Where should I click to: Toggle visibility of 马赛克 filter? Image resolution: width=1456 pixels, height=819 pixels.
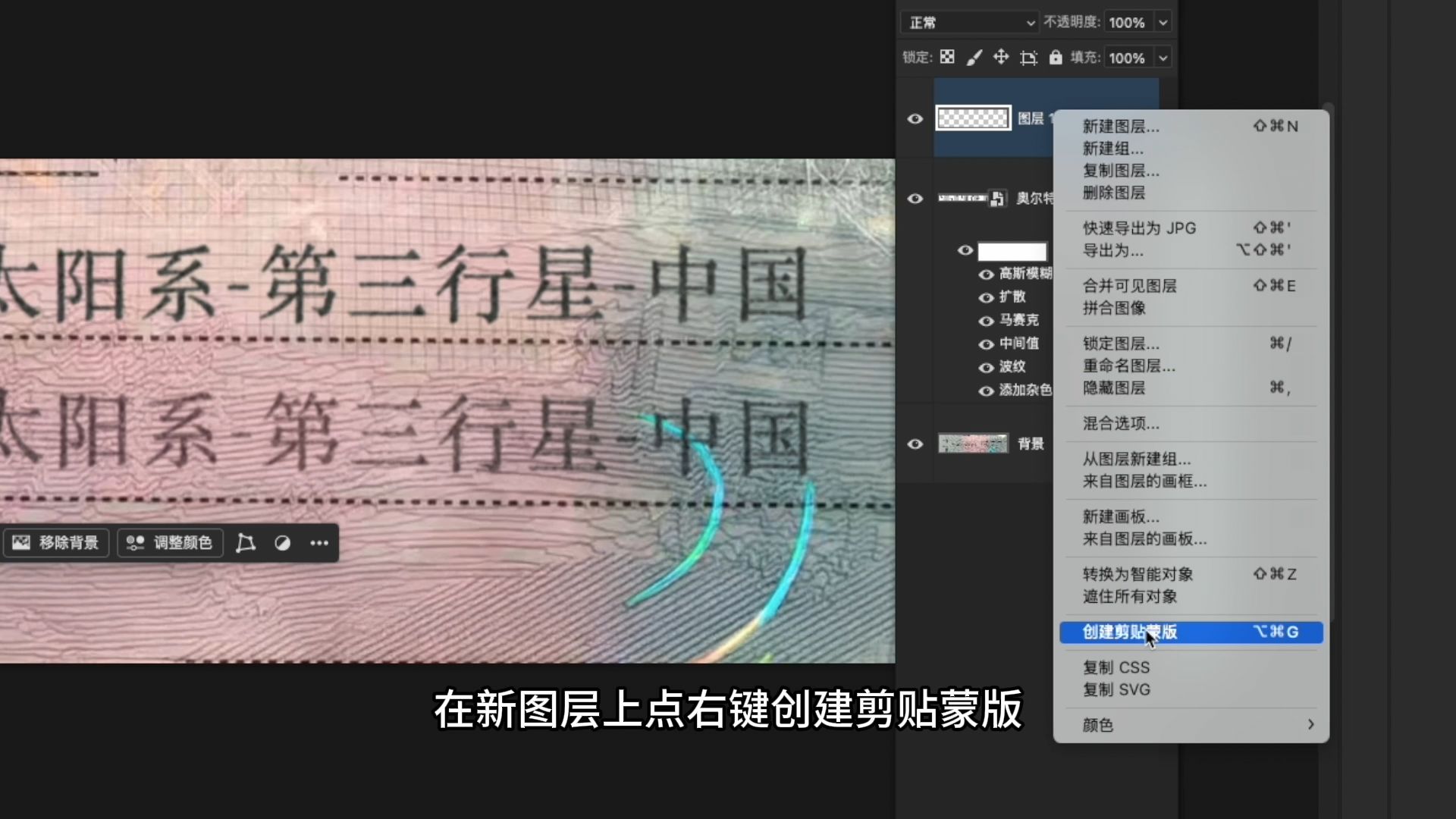click(986, 321)
